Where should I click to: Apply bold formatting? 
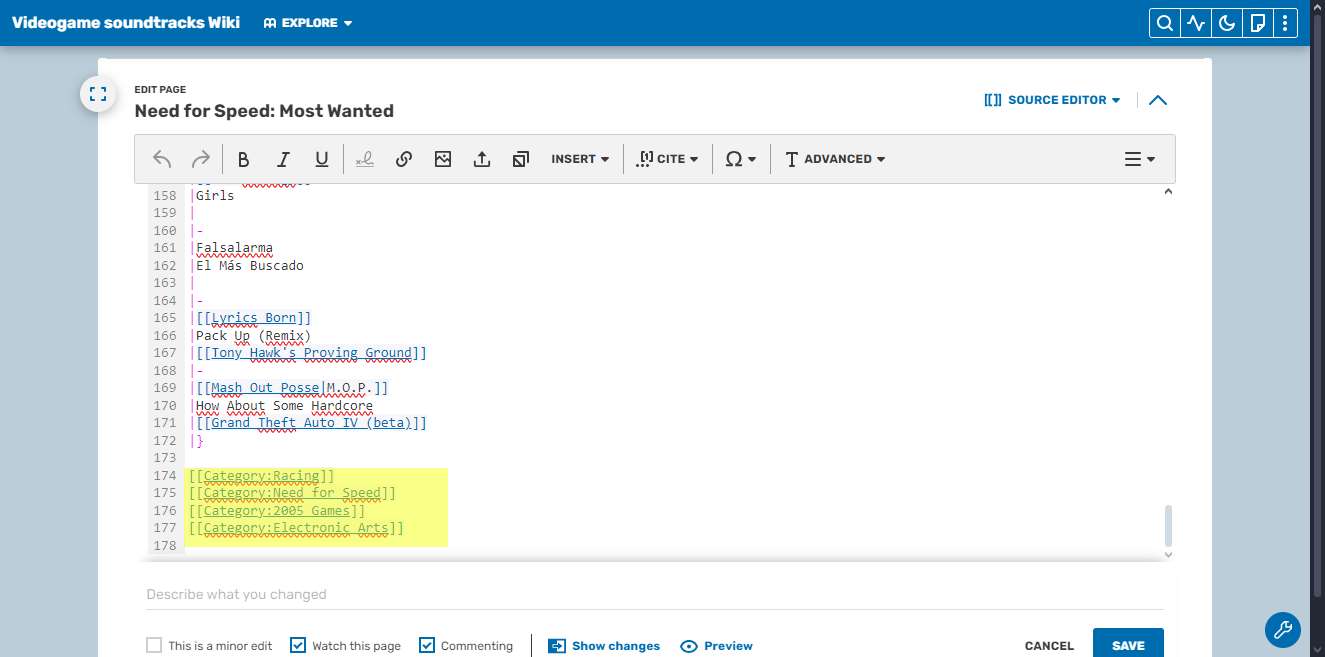pos(243,159)
